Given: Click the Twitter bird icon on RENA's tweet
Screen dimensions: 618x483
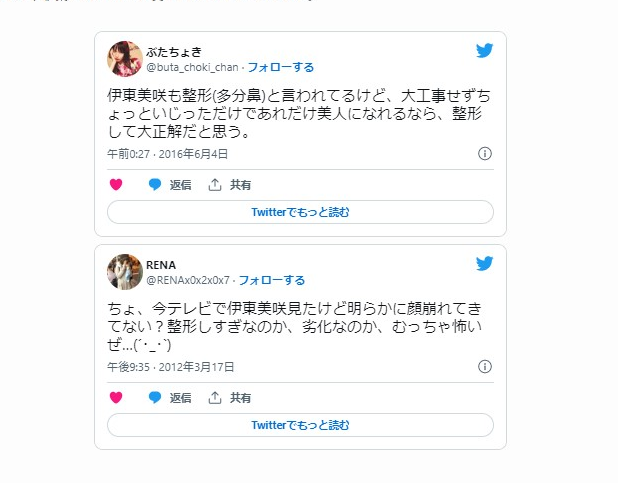Looking at the screenshot, I should tap(484, 263).
